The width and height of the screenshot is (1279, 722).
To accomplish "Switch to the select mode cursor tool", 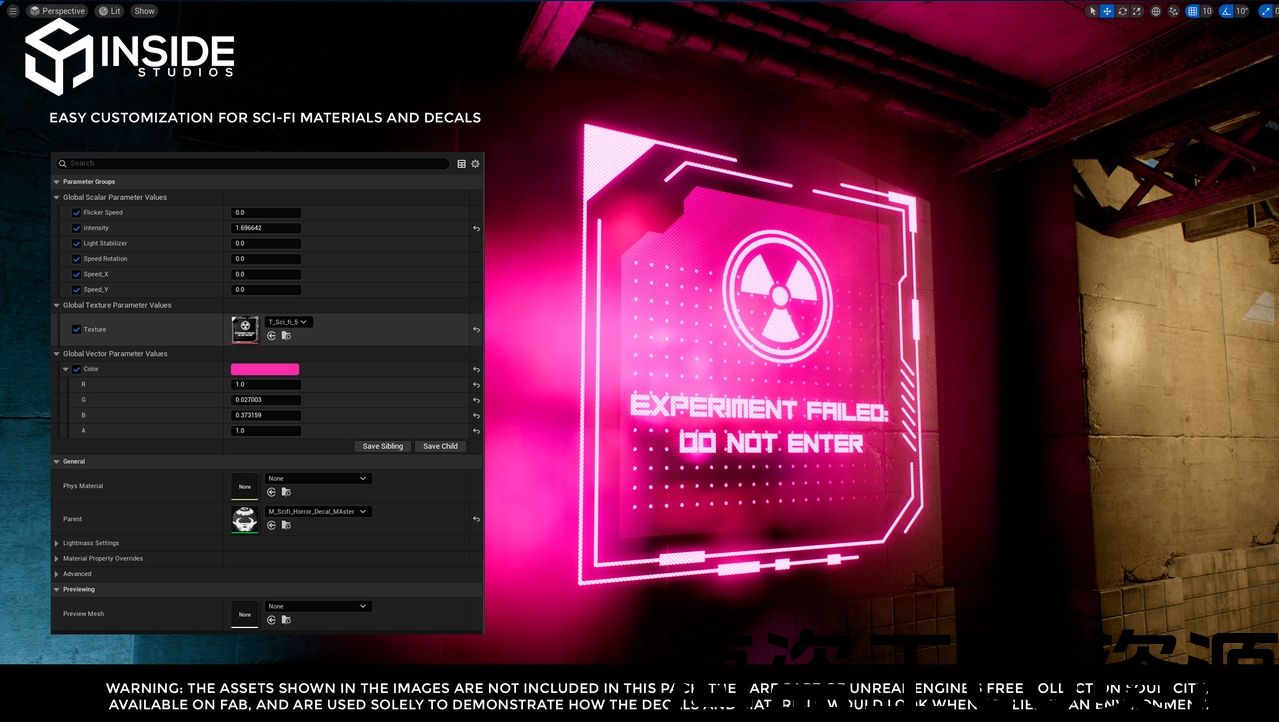I will pos(1092,11).
